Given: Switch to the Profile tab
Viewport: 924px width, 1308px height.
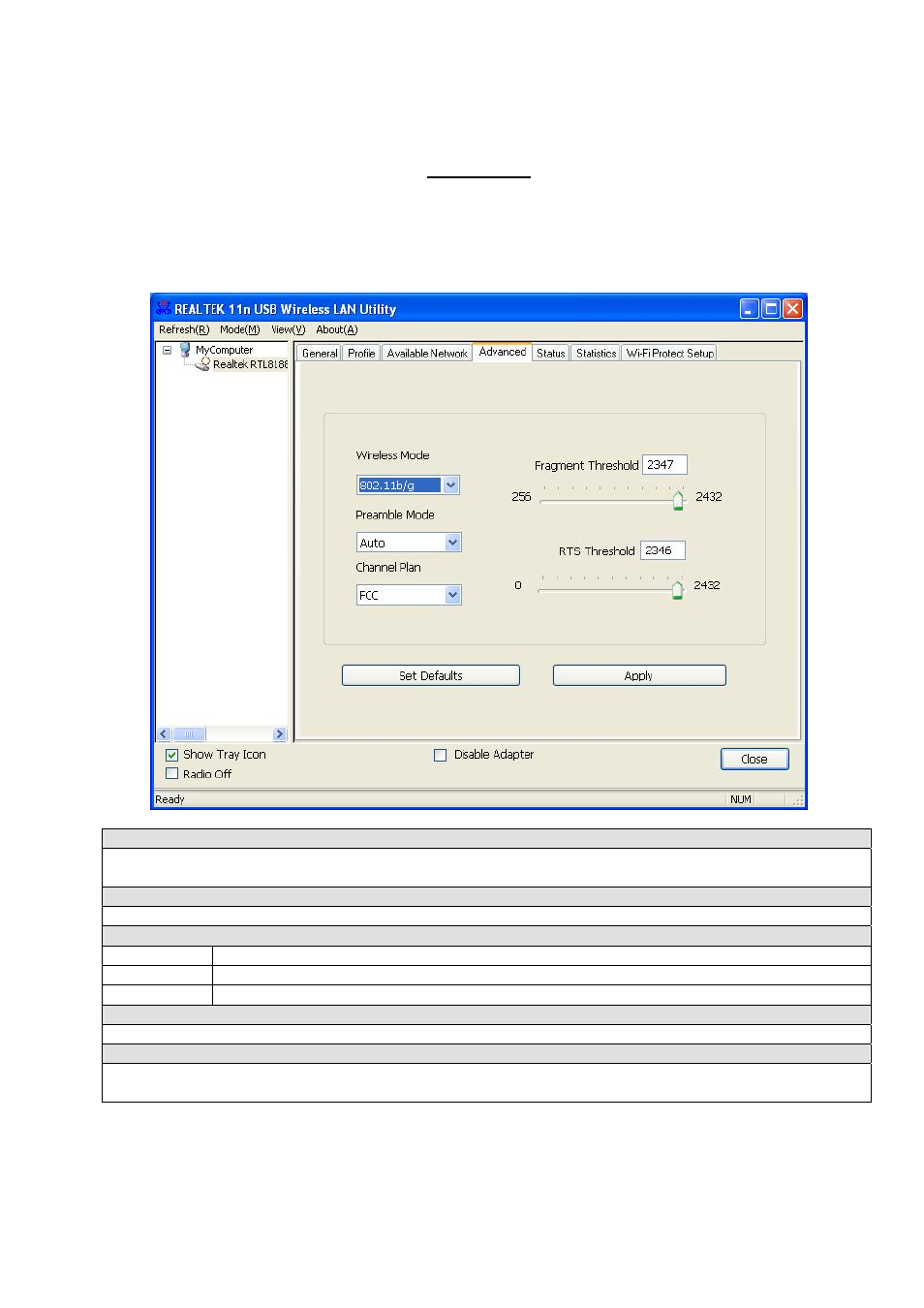Looking at the screenshot, I should pos(361,354).
